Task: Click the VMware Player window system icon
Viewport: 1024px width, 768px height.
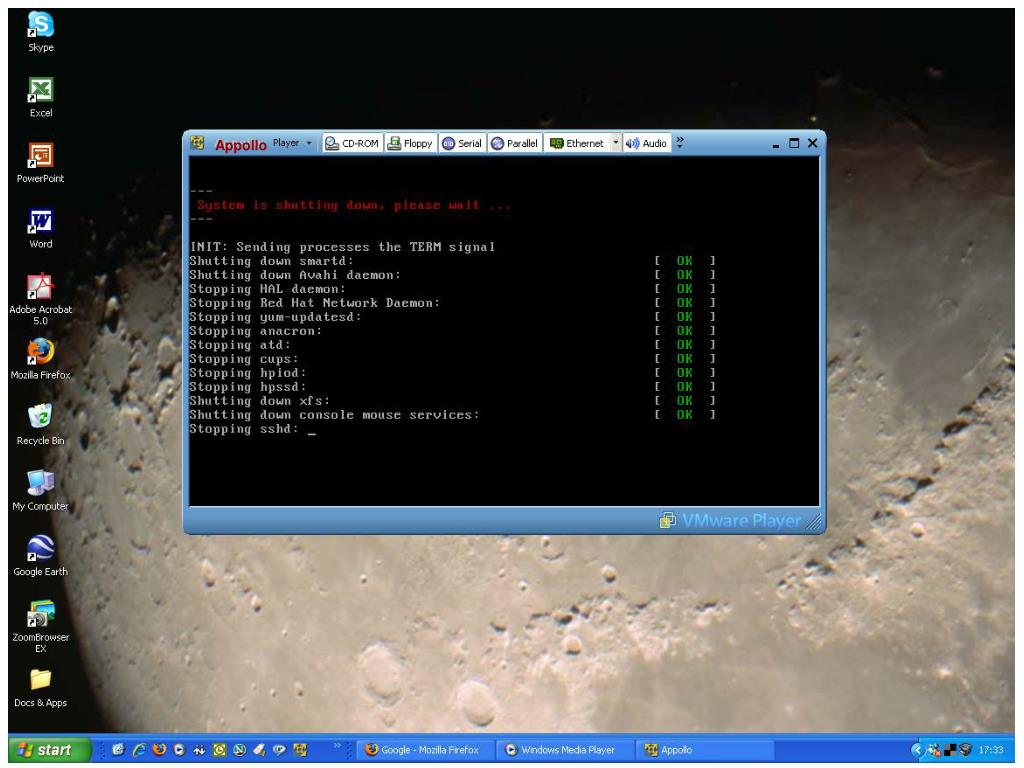Action: click(x=197, y=143)
